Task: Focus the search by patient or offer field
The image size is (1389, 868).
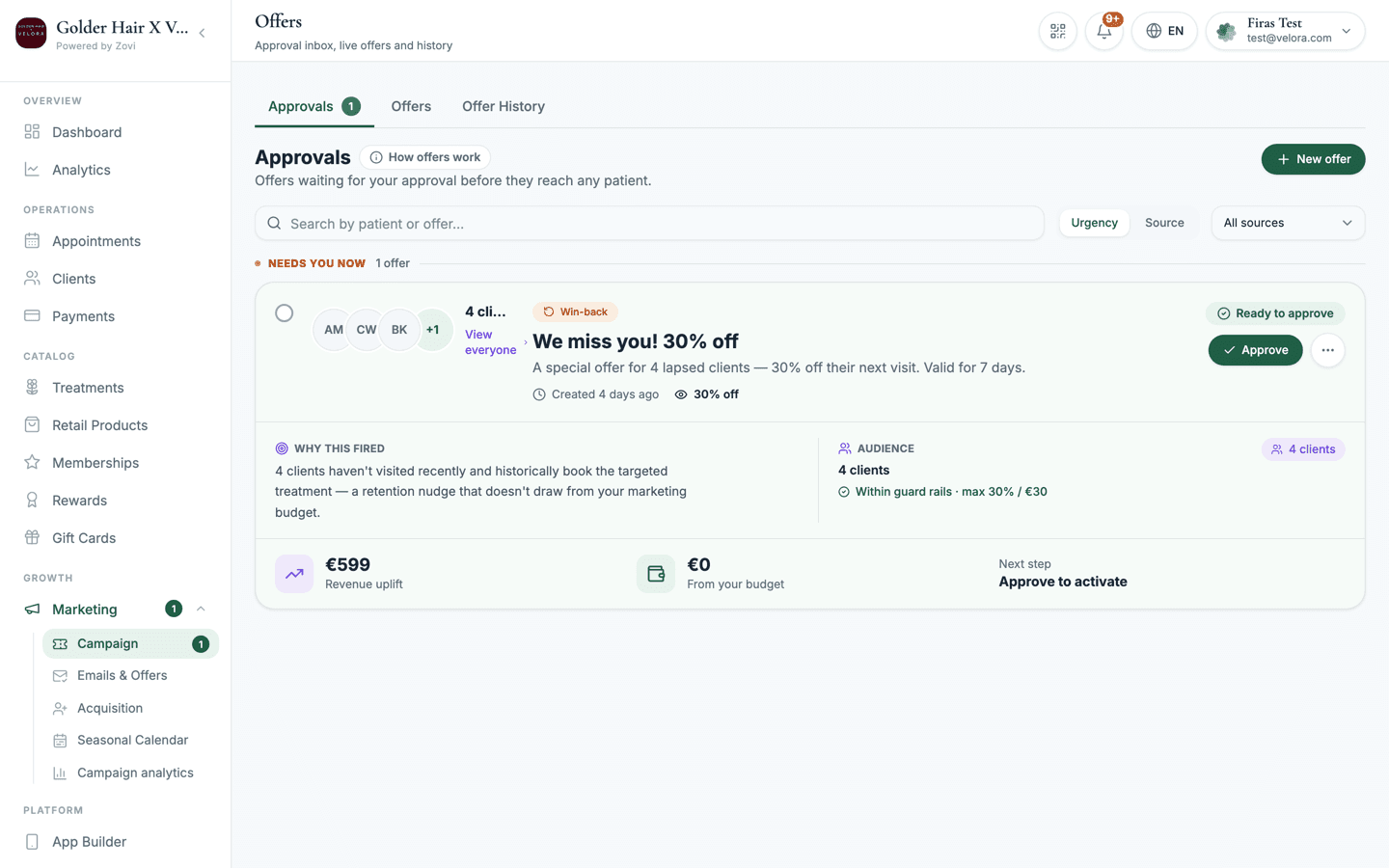Action: point(649,223)
